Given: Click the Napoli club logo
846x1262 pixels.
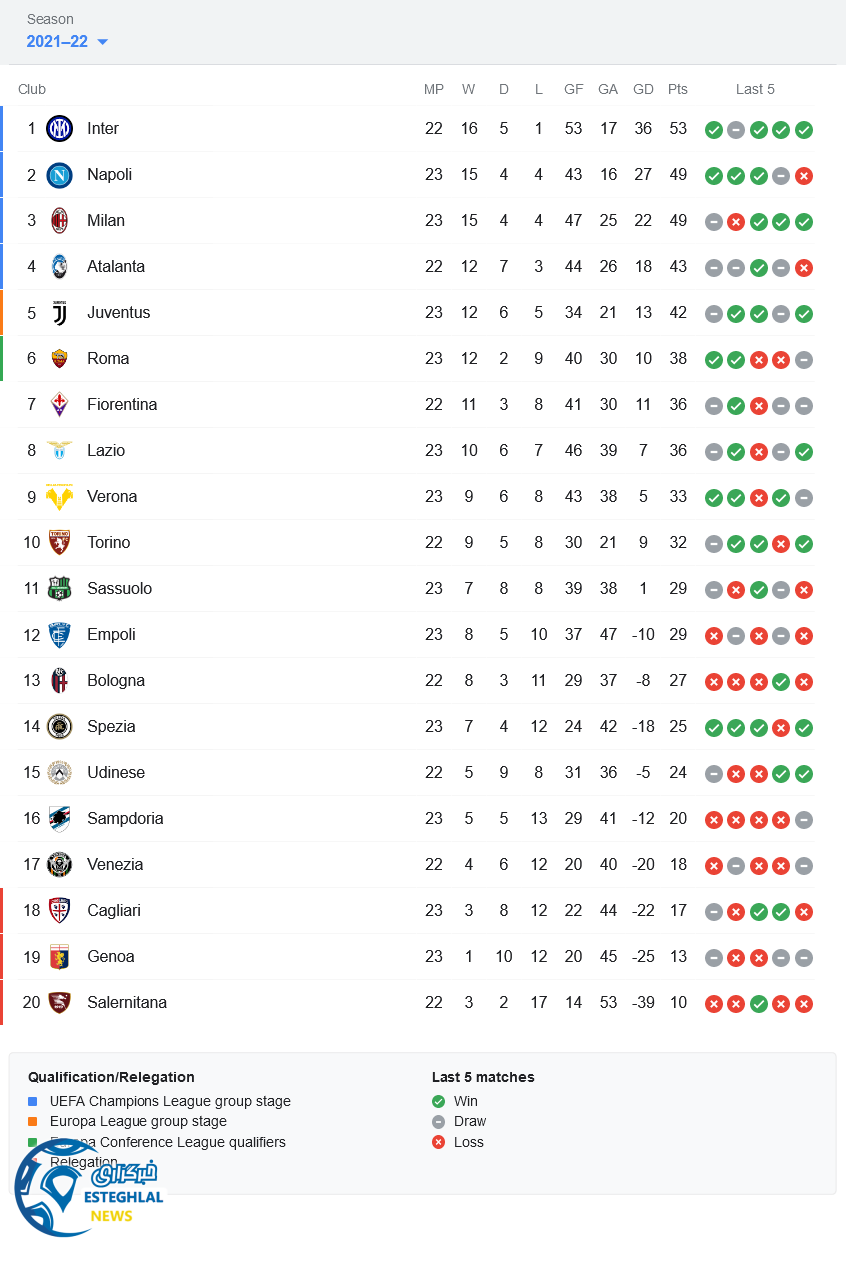Looking at the screenshot, I should [60, 175].
